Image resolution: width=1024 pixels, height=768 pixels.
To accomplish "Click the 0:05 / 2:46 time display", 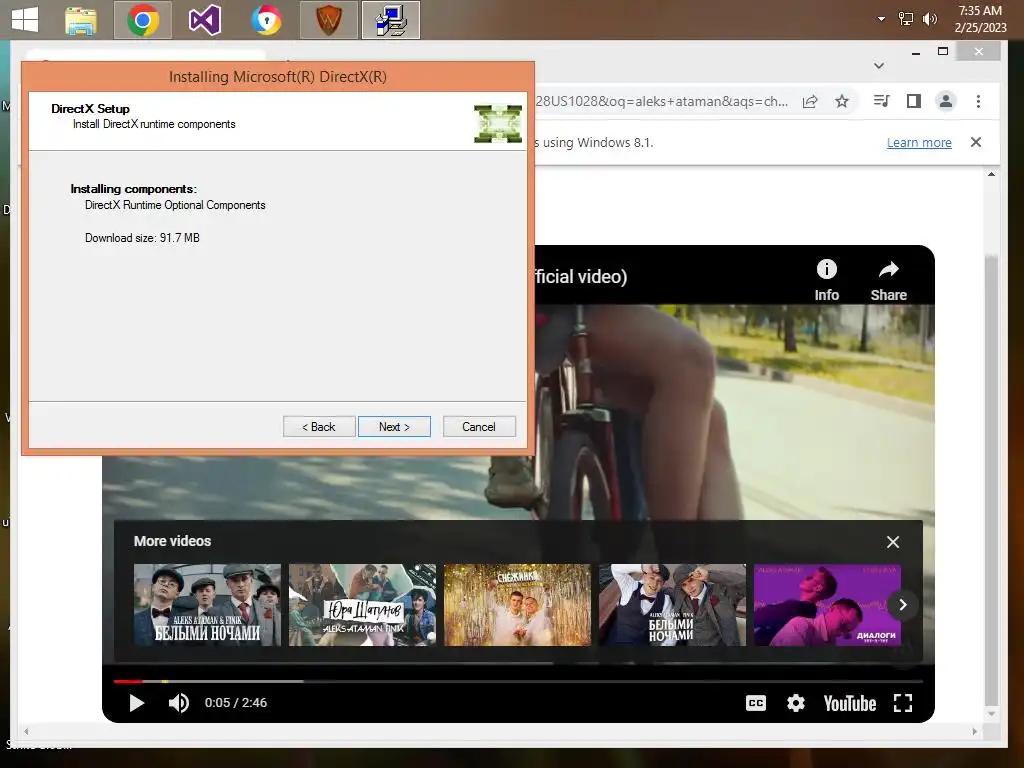I will (236, 703).
